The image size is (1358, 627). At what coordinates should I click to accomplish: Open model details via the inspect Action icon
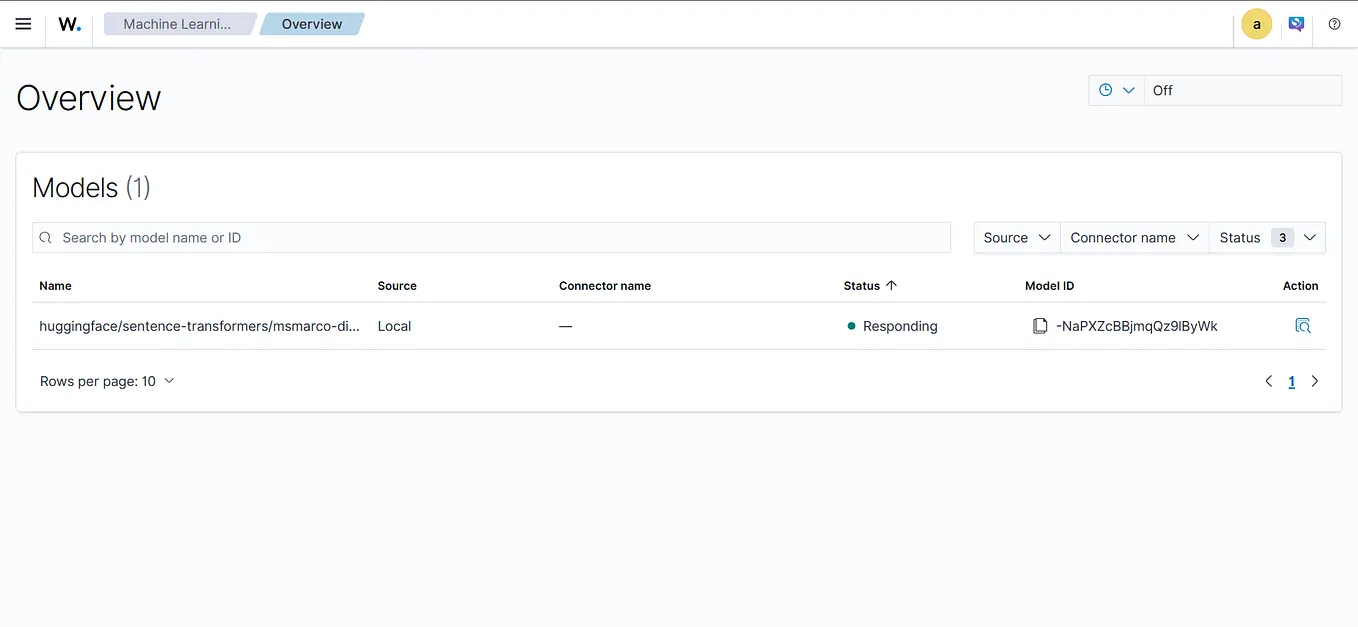tap(1303, 325)
